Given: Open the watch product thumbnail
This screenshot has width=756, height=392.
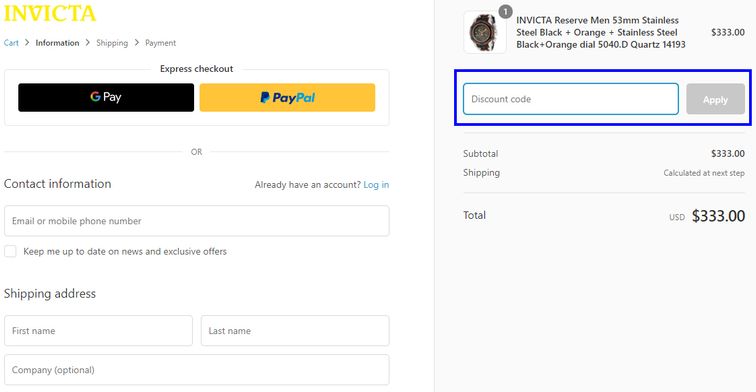Looking at the screenshot, I should [x=484, y=32].
